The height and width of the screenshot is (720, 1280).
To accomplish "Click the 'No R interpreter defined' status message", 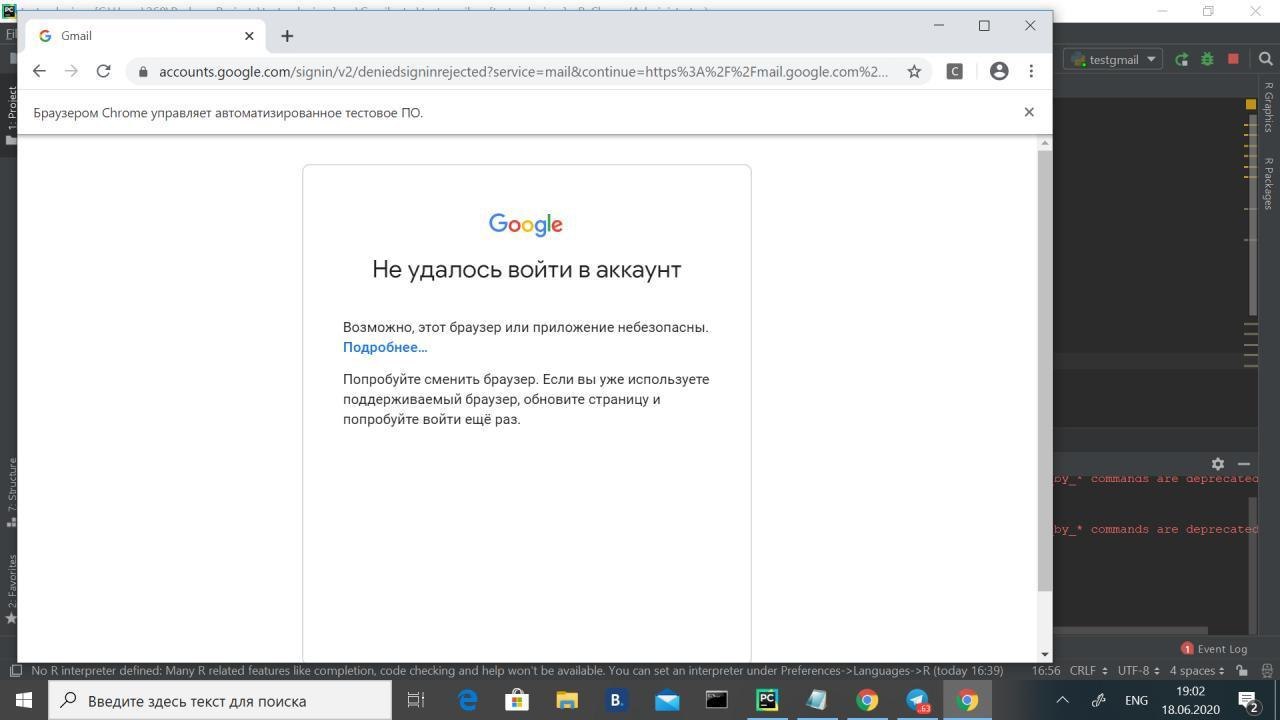I will pos(517,671).
